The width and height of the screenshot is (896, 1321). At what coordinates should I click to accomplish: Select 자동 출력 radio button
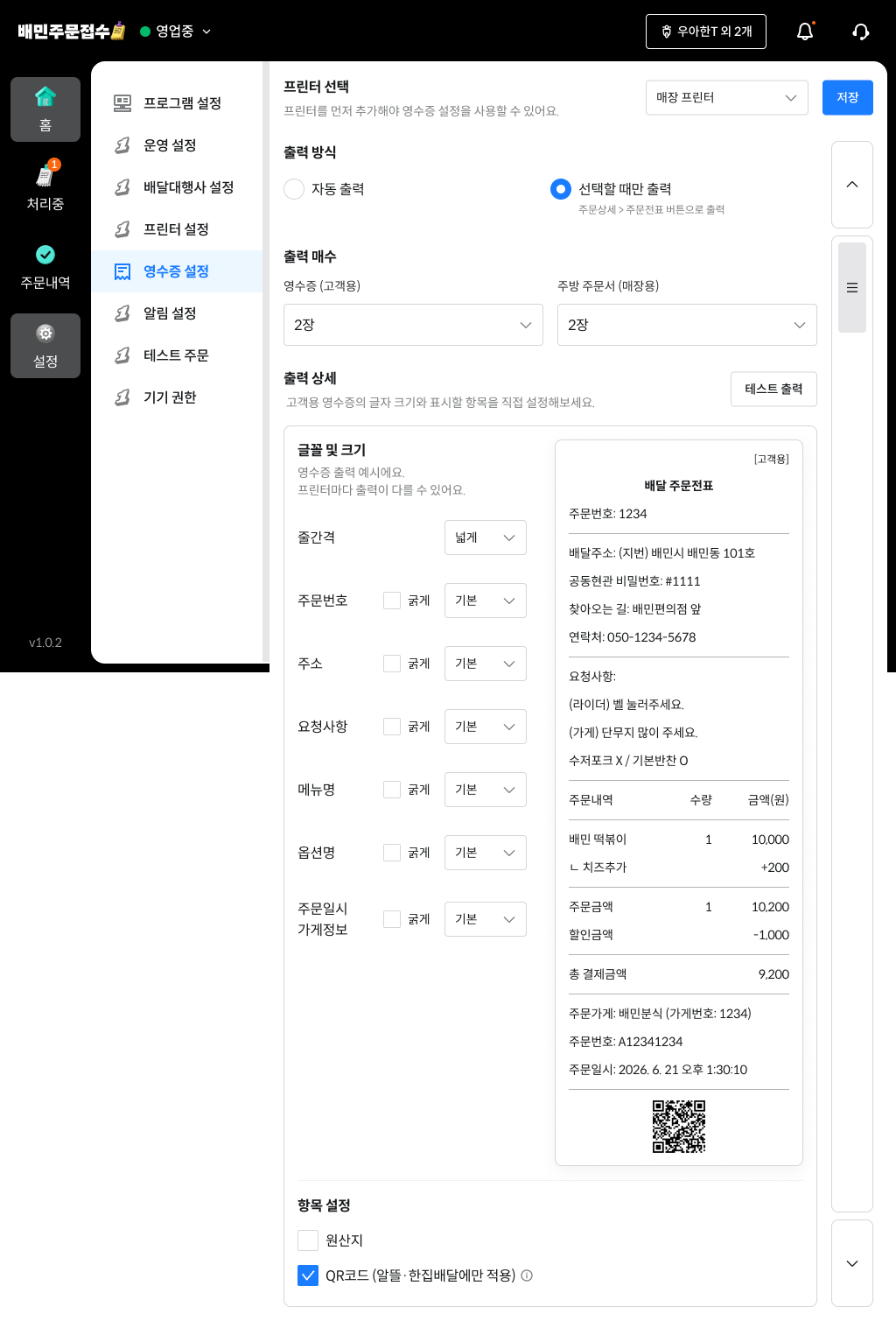click(x=294, y=189)
